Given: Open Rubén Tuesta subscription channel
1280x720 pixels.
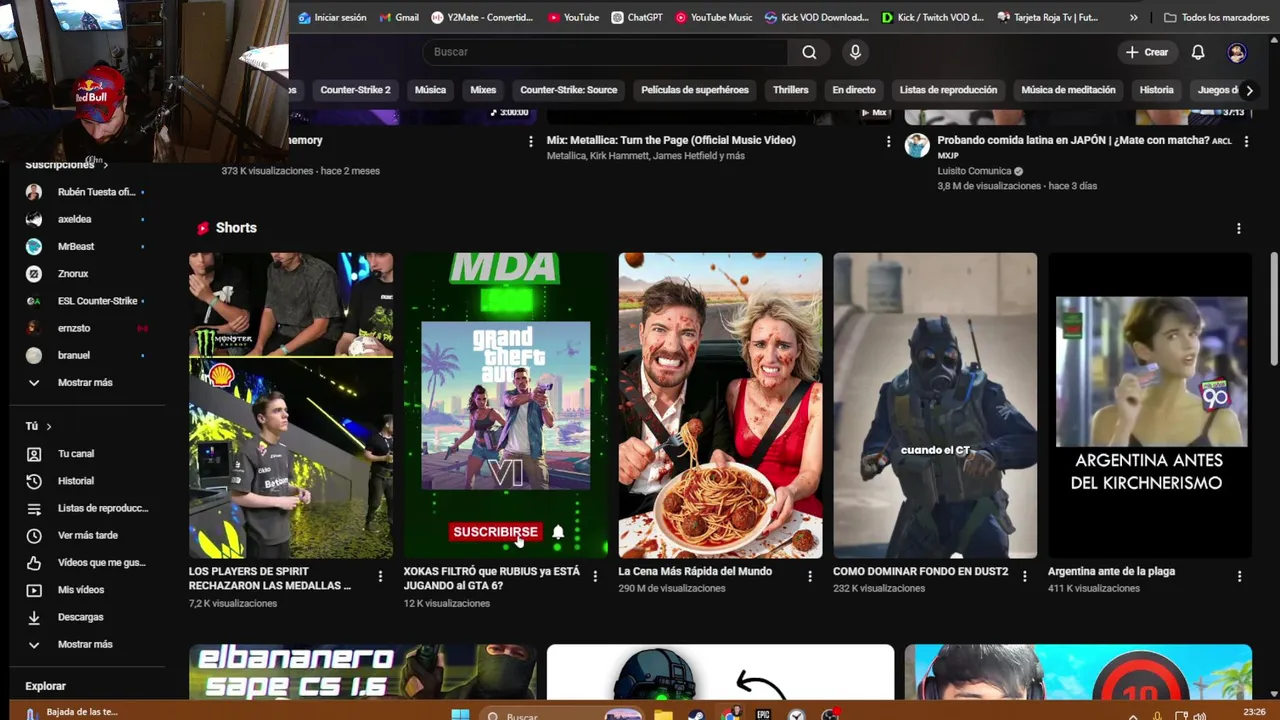Looking at the screenshot, I should (x=88, y=192).
